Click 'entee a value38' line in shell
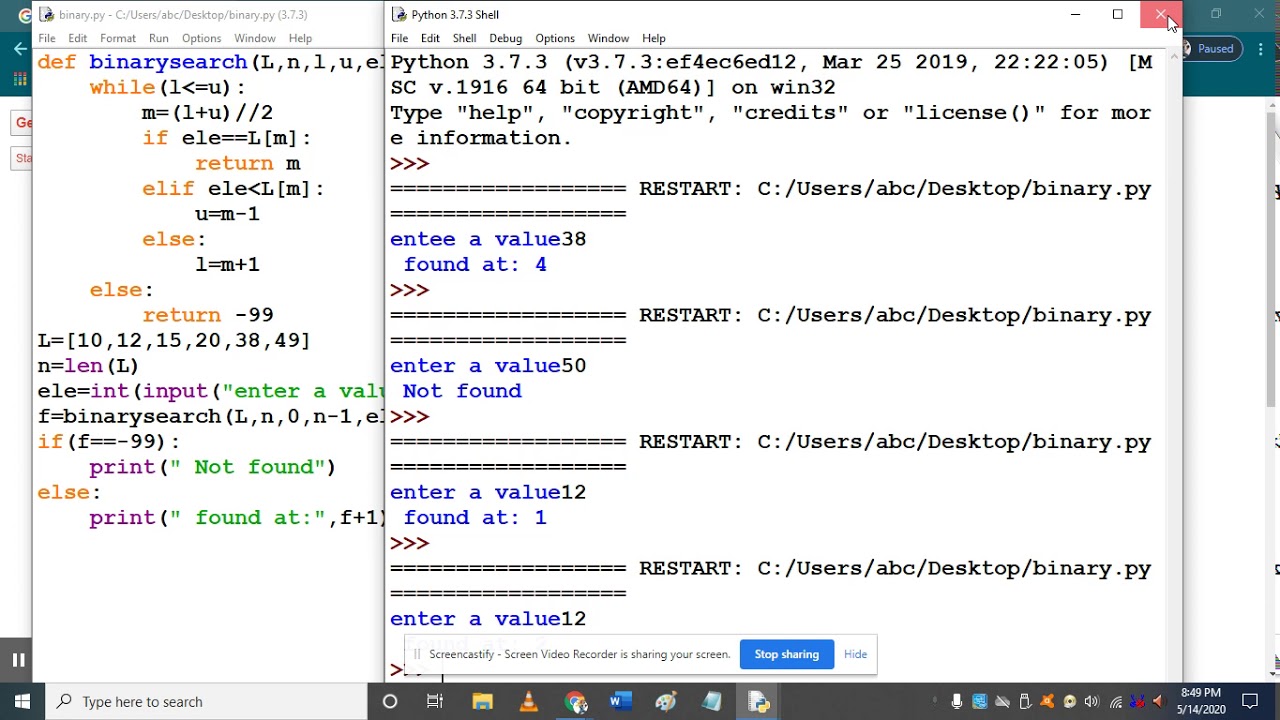Image resolution: width=1280 pixels, height=720 pixels. [x=488, y=239]
